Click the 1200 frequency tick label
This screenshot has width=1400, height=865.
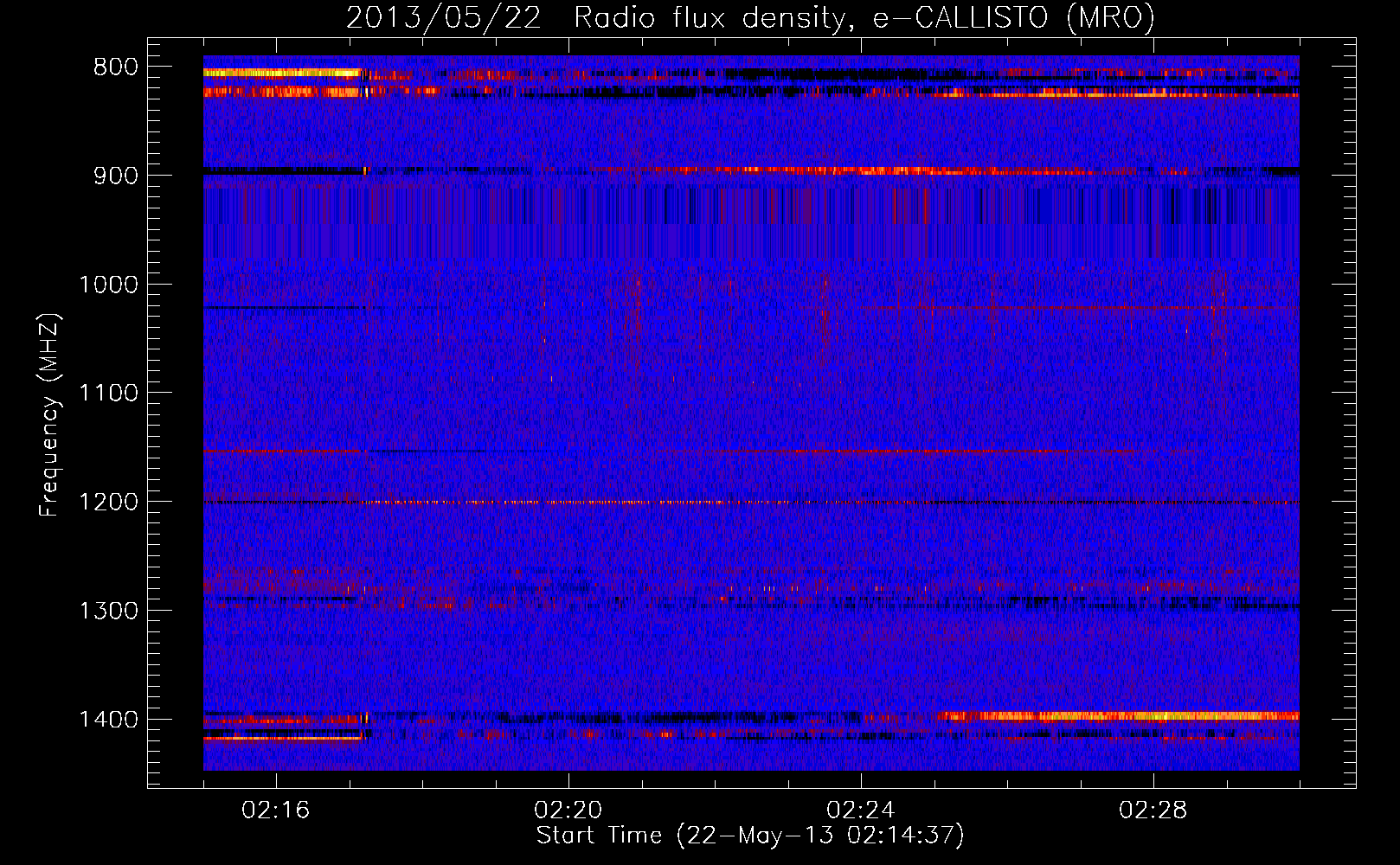pyautogui.click(x=109, y=503)
